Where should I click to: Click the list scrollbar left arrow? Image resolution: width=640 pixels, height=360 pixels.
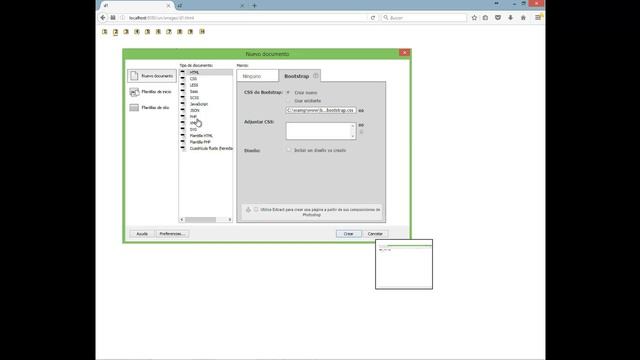coord(182,220)
